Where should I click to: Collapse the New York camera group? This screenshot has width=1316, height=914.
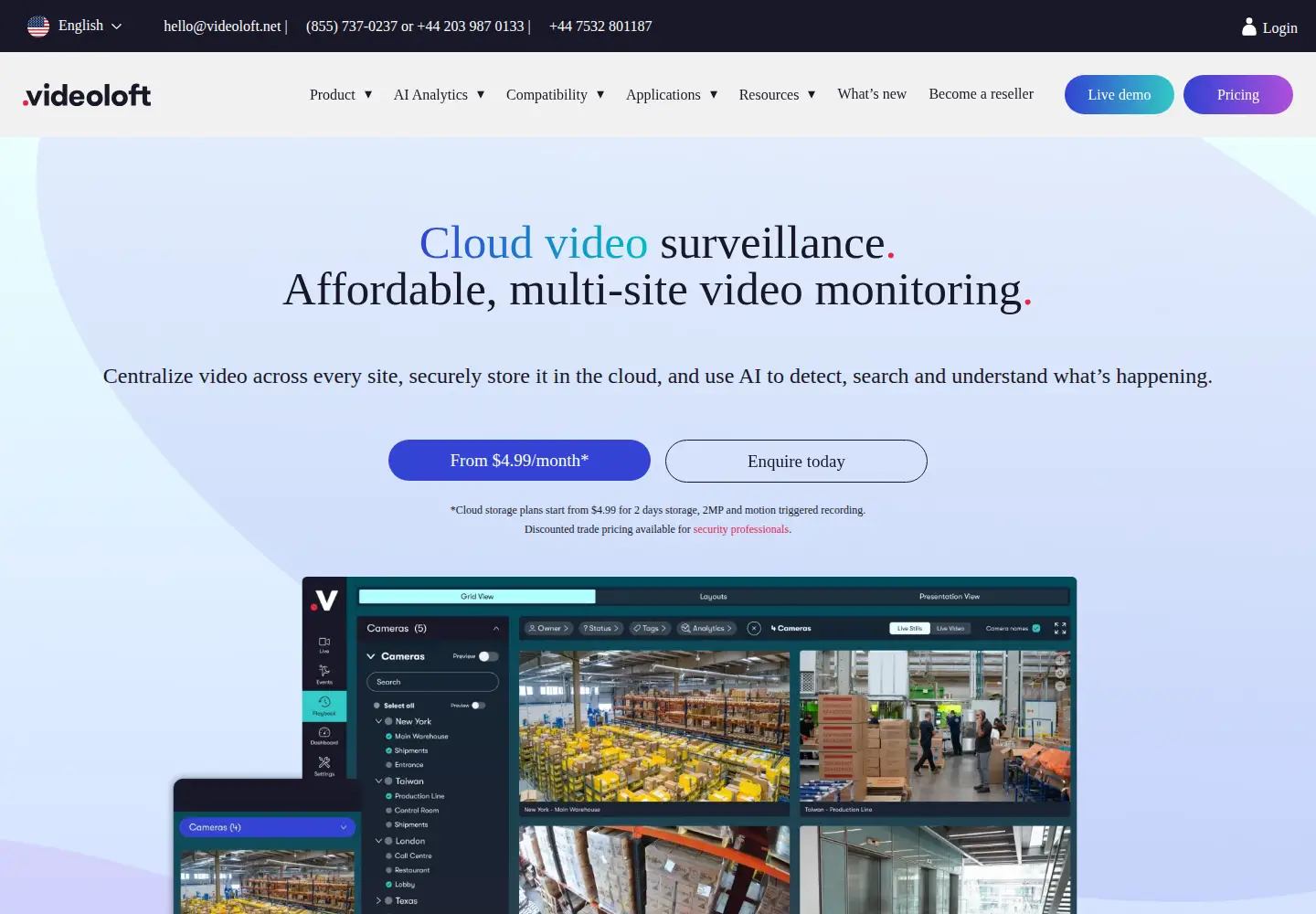(378, 721)
